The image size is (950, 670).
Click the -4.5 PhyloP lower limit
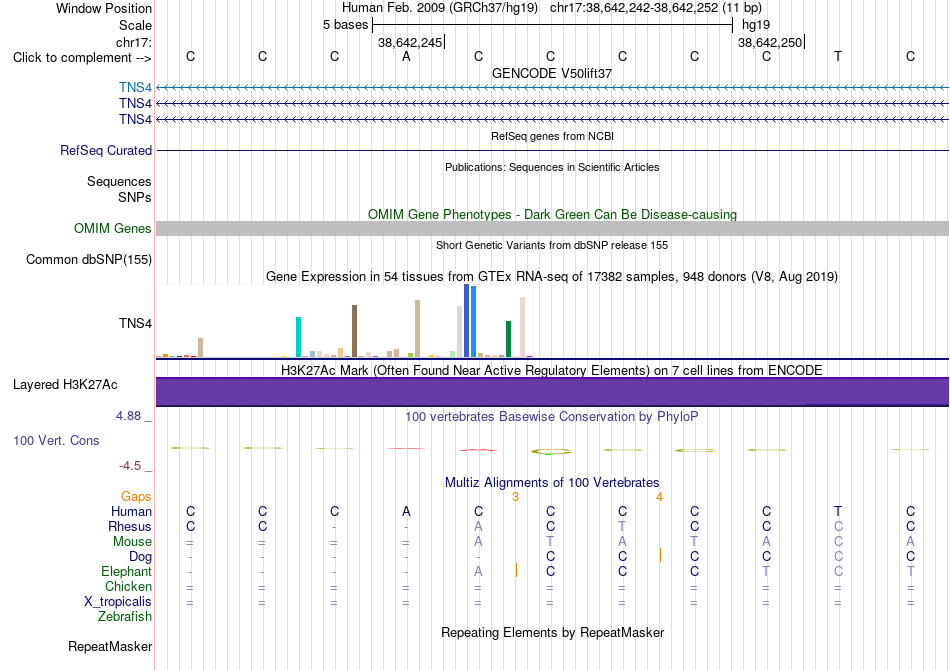coord(130,466)
